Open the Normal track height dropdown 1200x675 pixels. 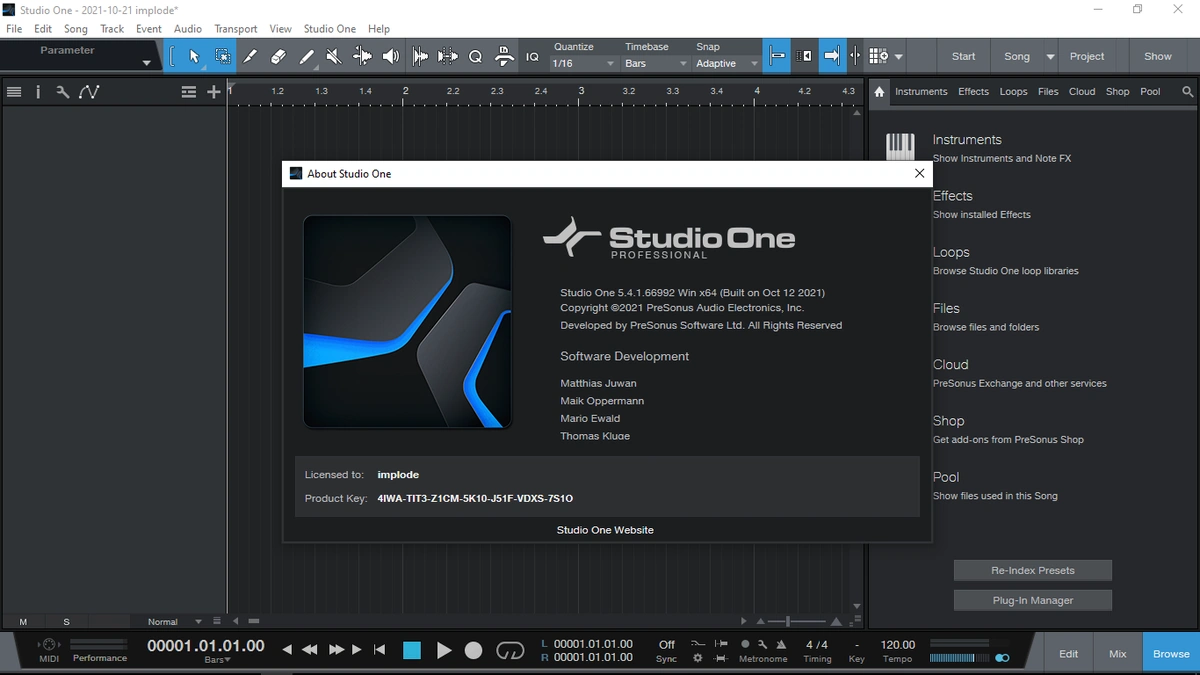[x=174, y=622]
